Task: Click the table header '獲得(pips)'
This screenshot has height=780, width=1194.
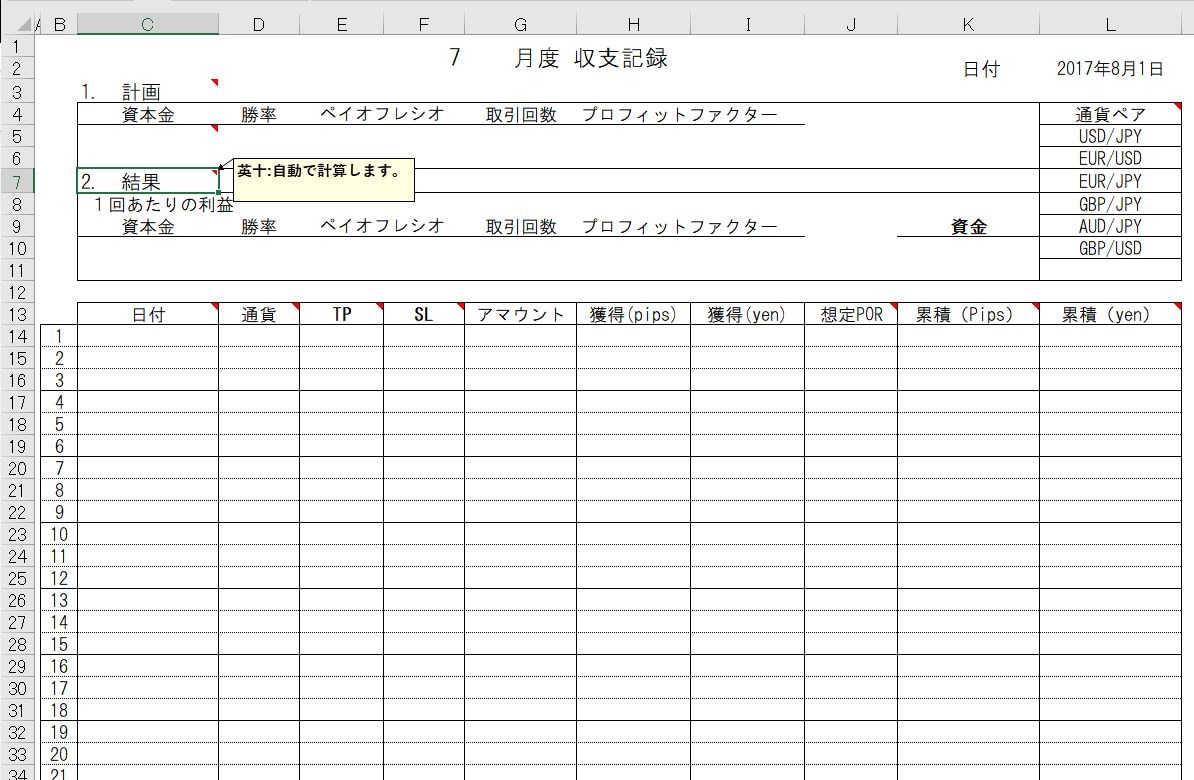Action: [633, 315]
